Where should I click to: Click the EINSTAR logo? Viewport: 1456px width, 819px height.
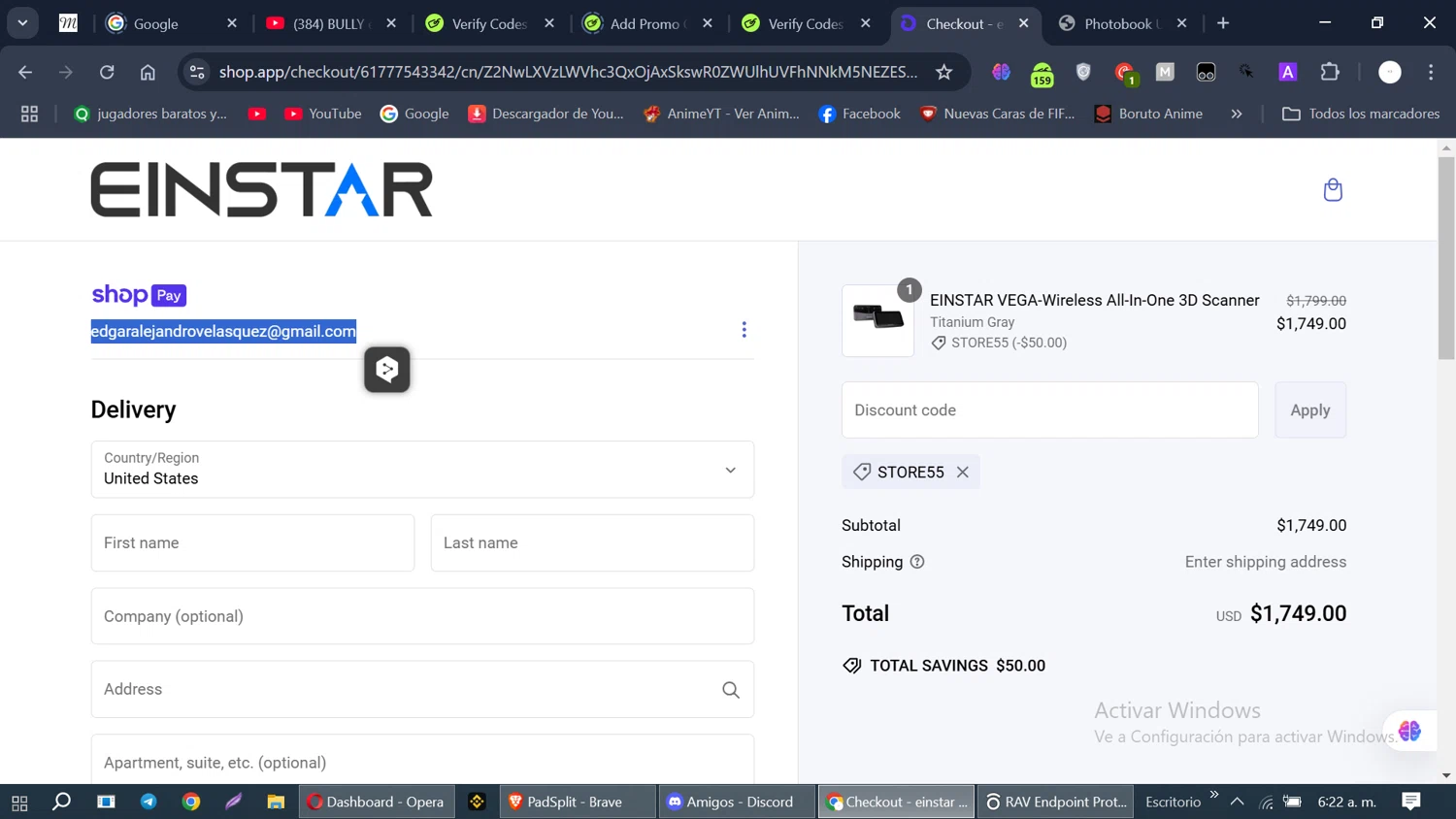click(x=262, y=189)
